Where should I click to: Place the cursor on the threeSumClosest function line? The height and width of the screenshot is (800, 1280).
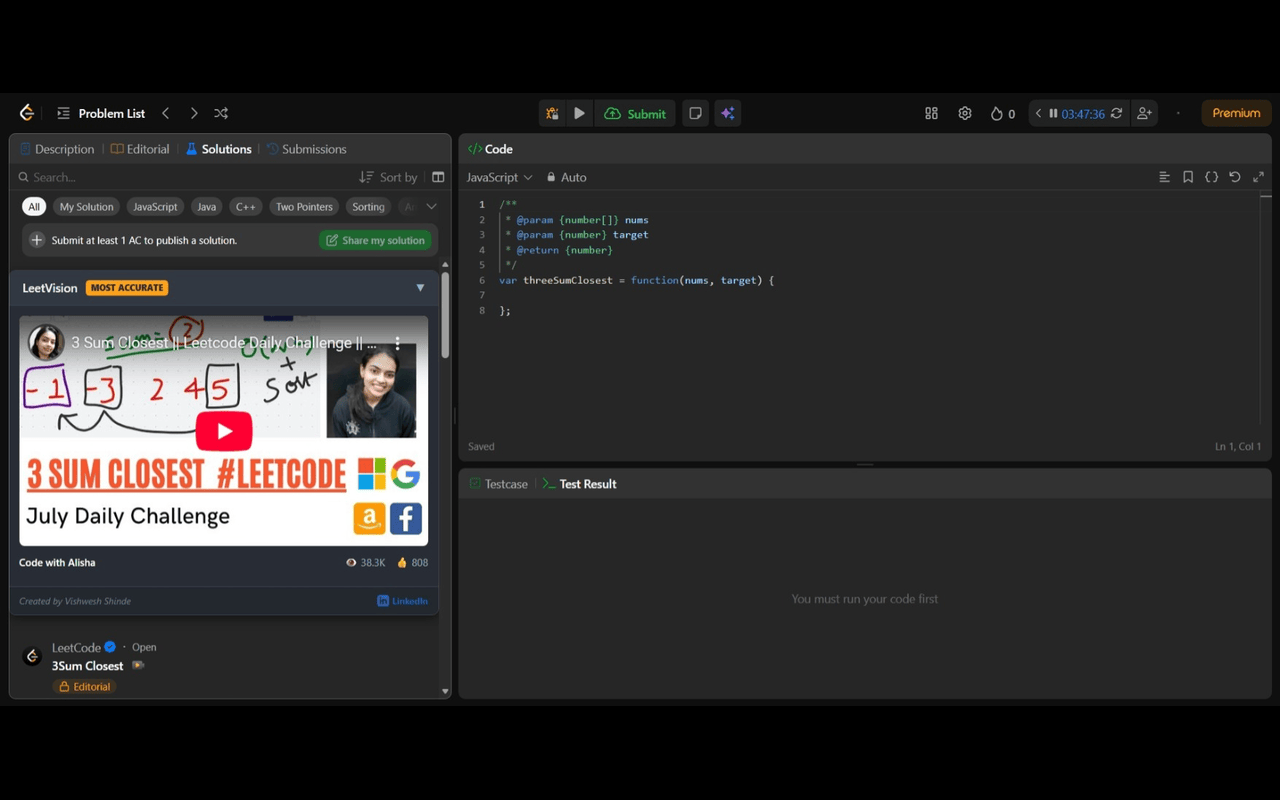pyautogui.click(x=636, y=280)
